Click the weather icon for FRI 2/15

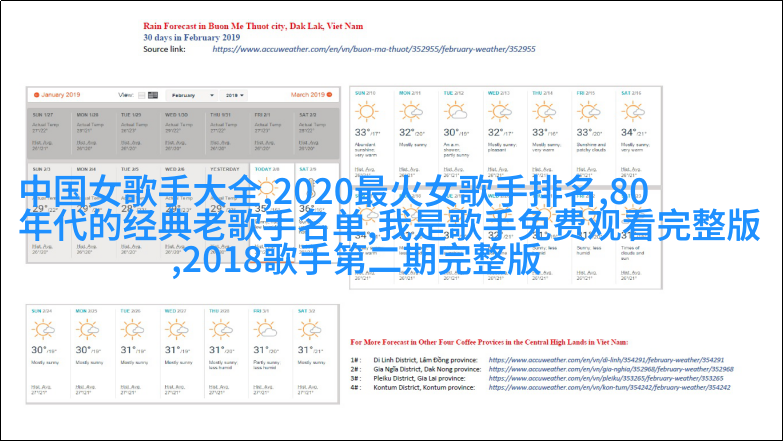tap(588, 111)
